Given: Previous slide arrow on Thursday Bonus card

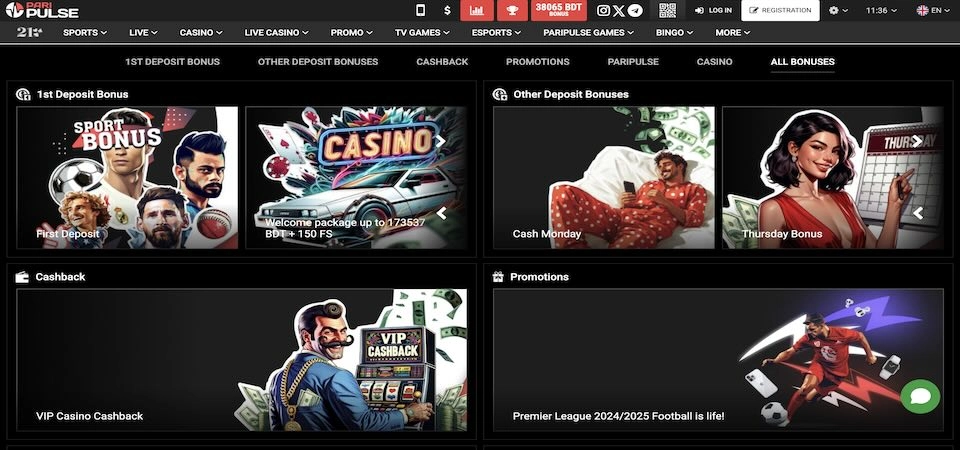Looking at the screenshot, I should coord(918,213).
